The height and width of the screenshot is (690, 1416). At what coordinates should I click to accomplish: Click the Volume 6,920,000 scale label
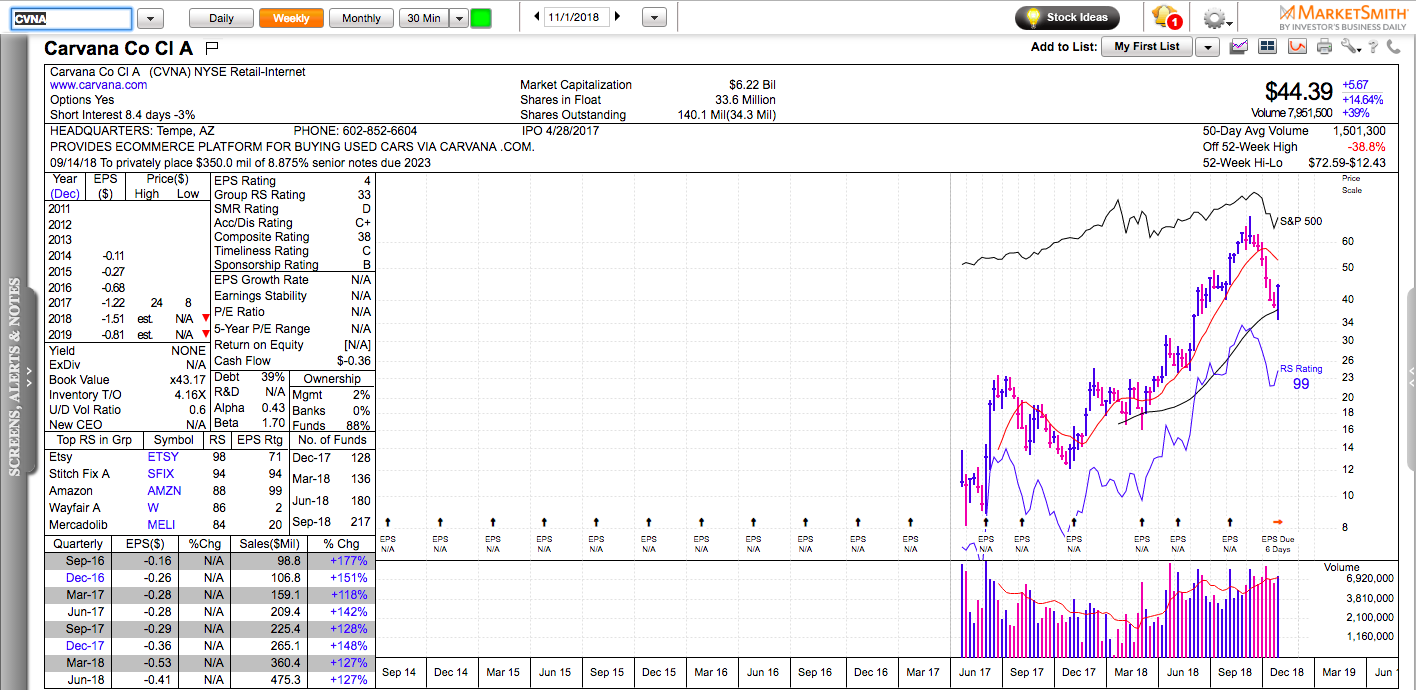tap(1370, 579)
